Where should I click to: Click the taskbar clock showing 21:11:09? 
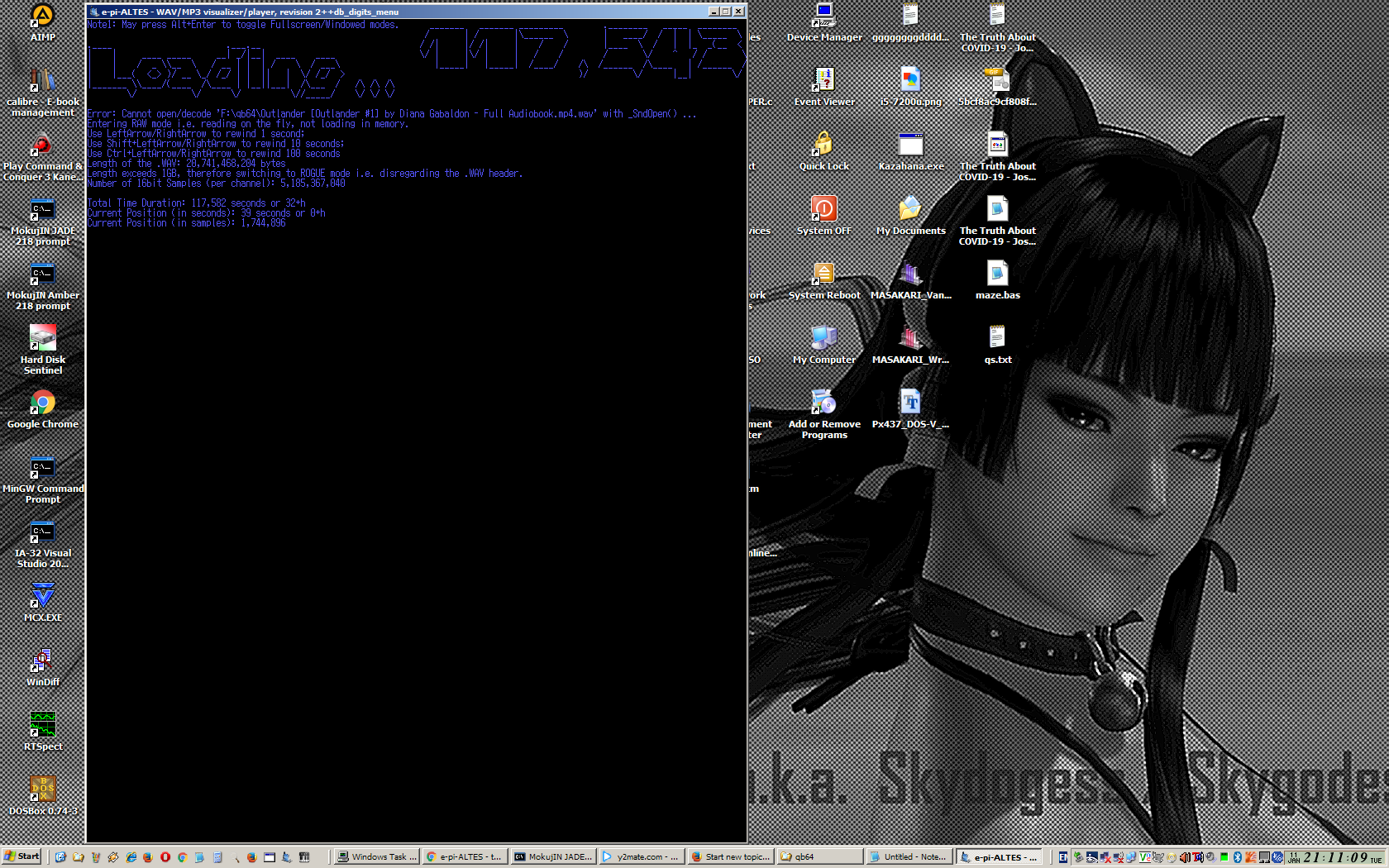coord(1334,857)
